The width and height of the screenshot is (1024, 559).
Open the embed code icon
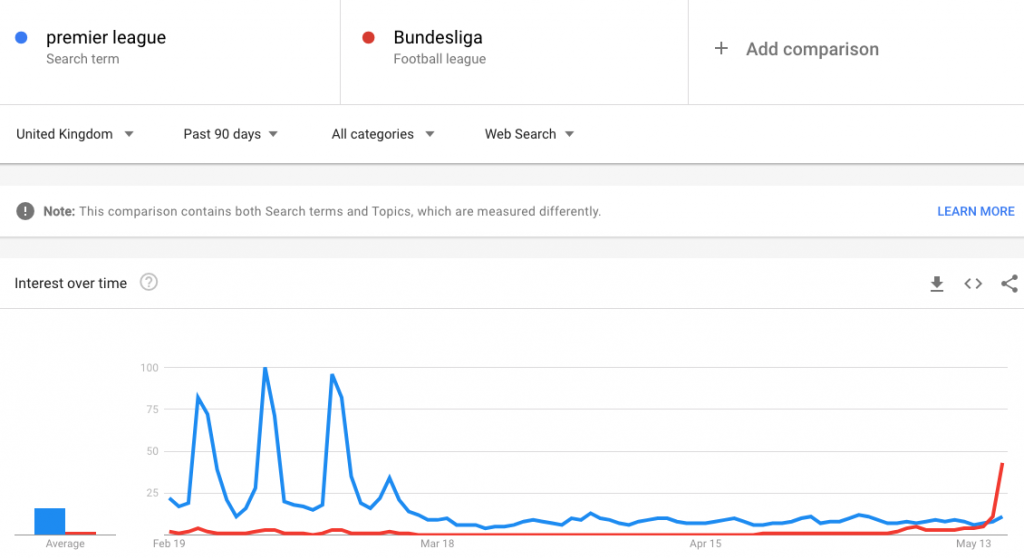click(x=973, y=283)
